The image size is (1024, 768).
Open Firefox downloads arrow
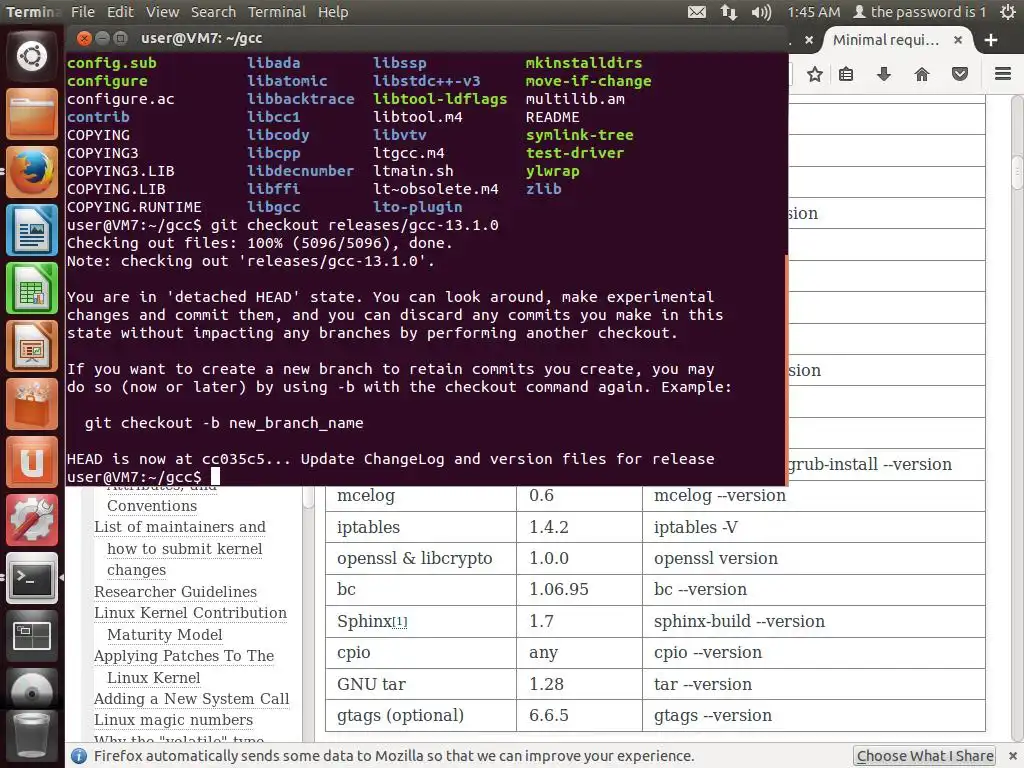point(884,74)
